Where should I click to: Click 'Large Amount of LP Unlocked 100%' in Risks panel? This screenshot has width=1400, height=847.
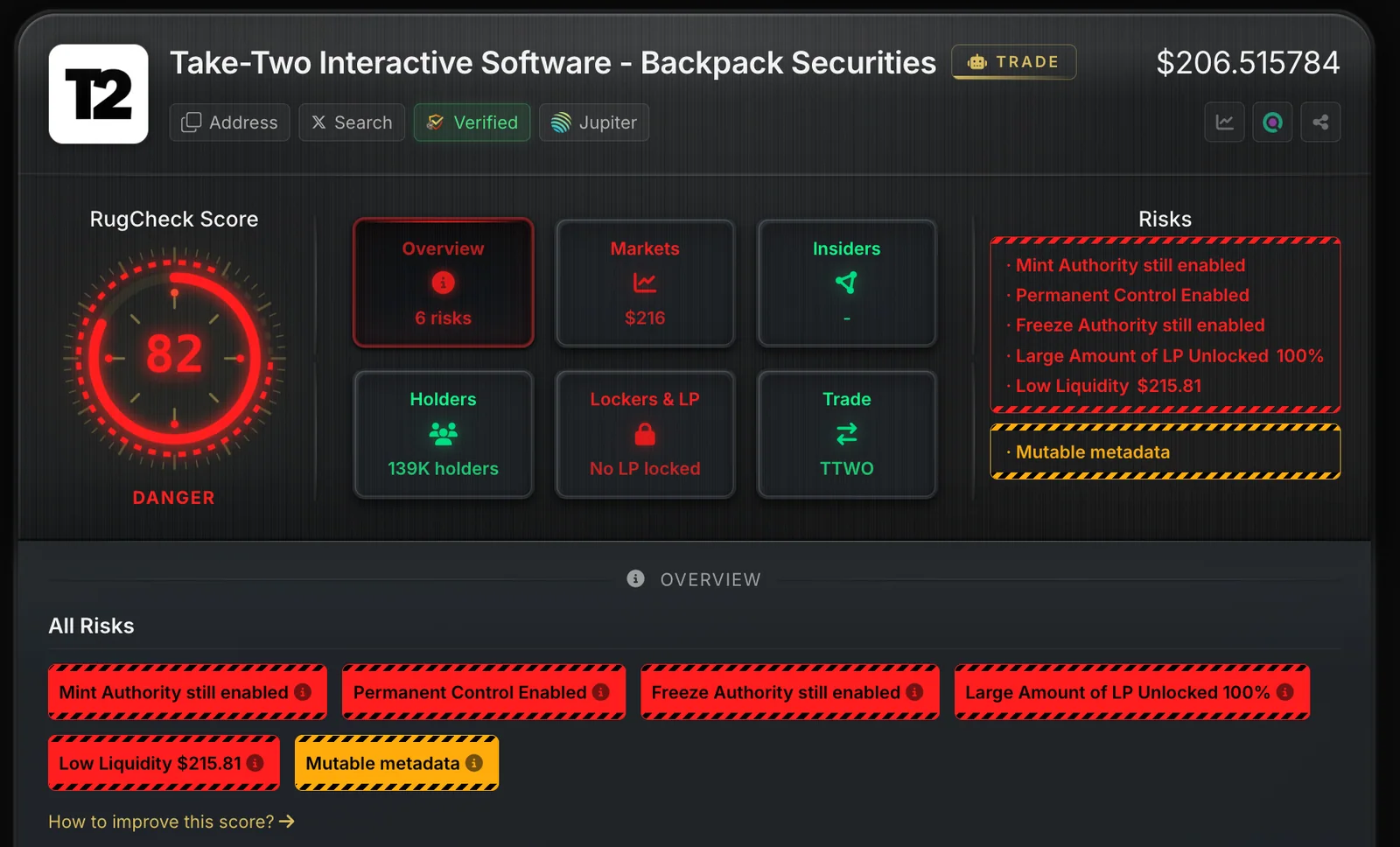coord(1169,355)
